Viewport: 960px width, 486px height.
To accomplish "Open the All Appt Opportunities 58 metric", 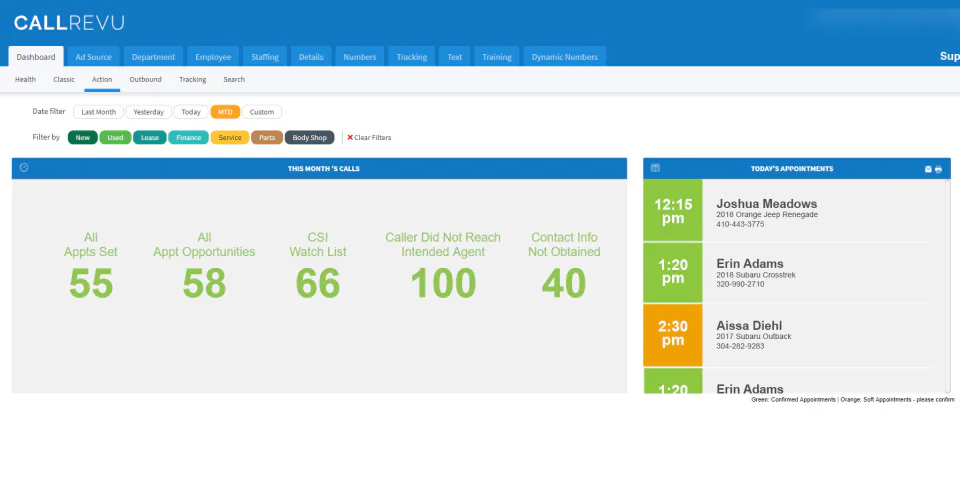I will coord(204,266).
